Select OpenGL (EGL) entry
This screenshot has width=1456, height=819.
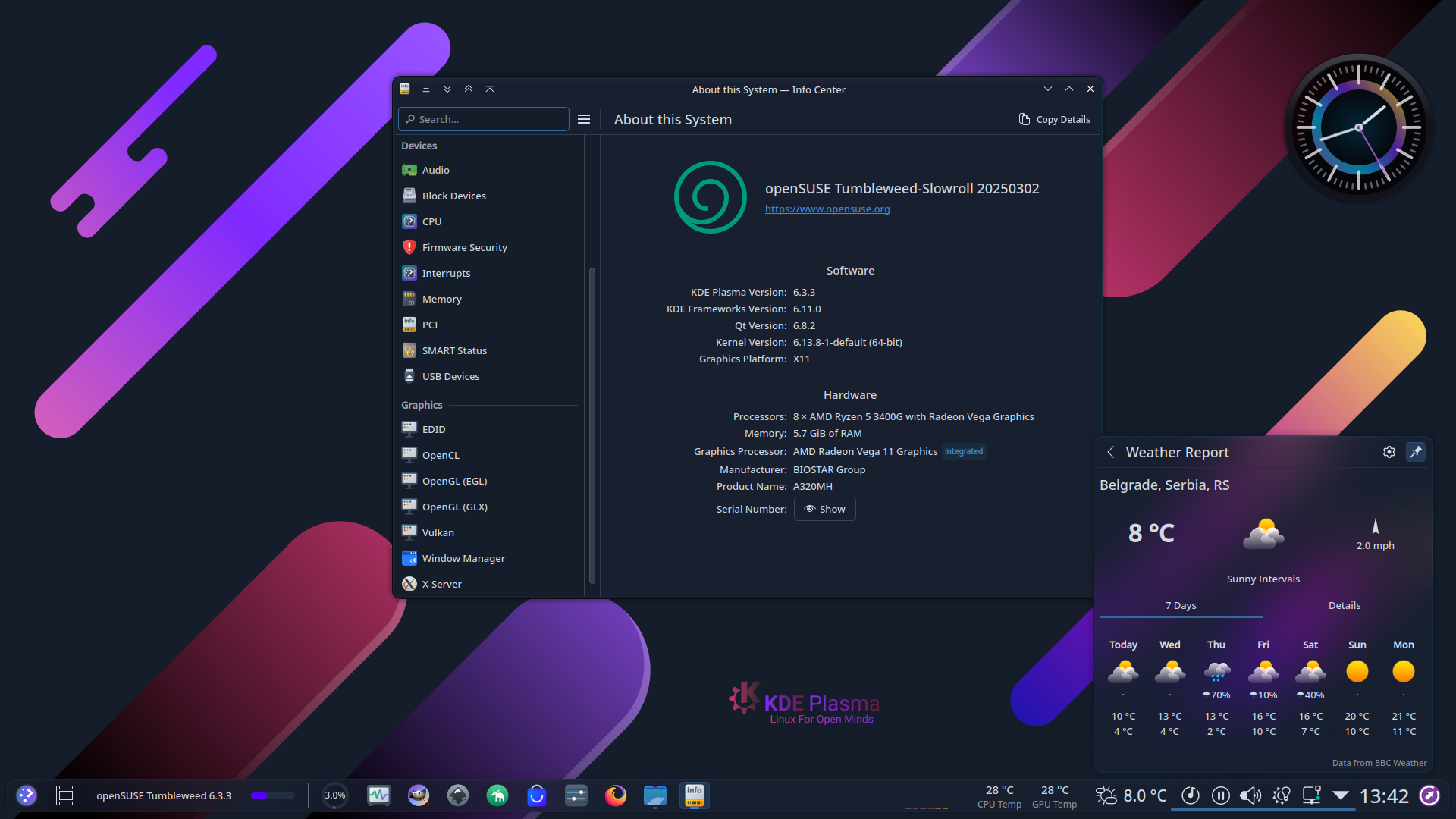click(488, 481)
